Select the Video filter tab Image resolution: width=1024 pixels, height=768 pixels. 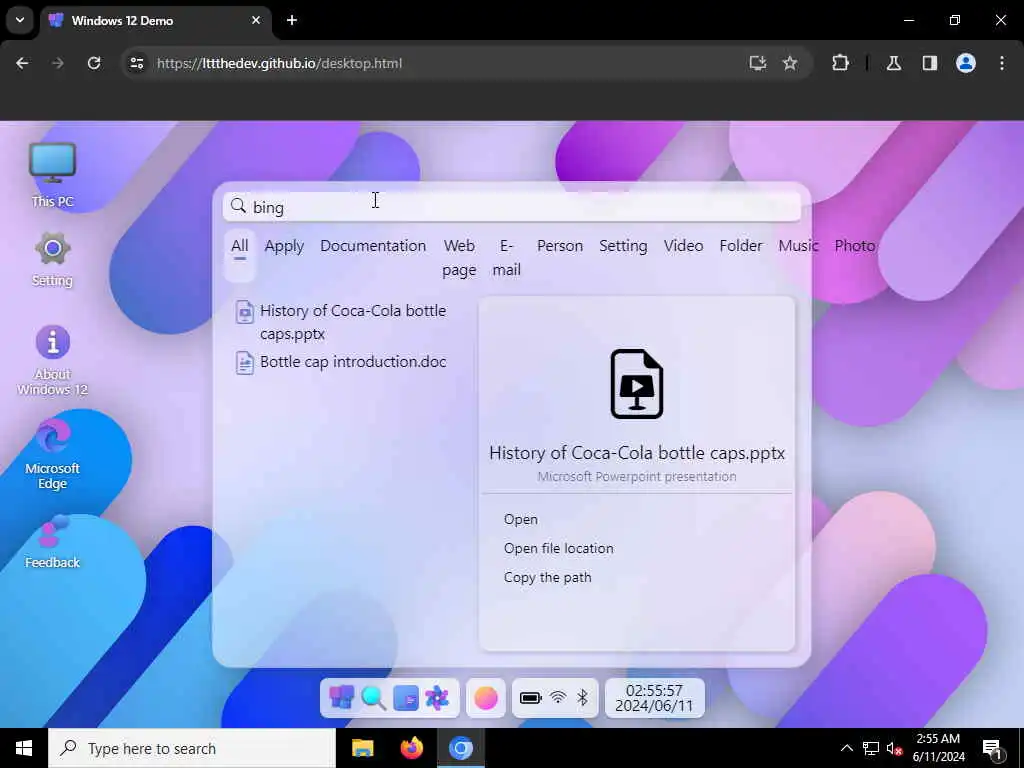pyautogui.click(x=683, y=246)
